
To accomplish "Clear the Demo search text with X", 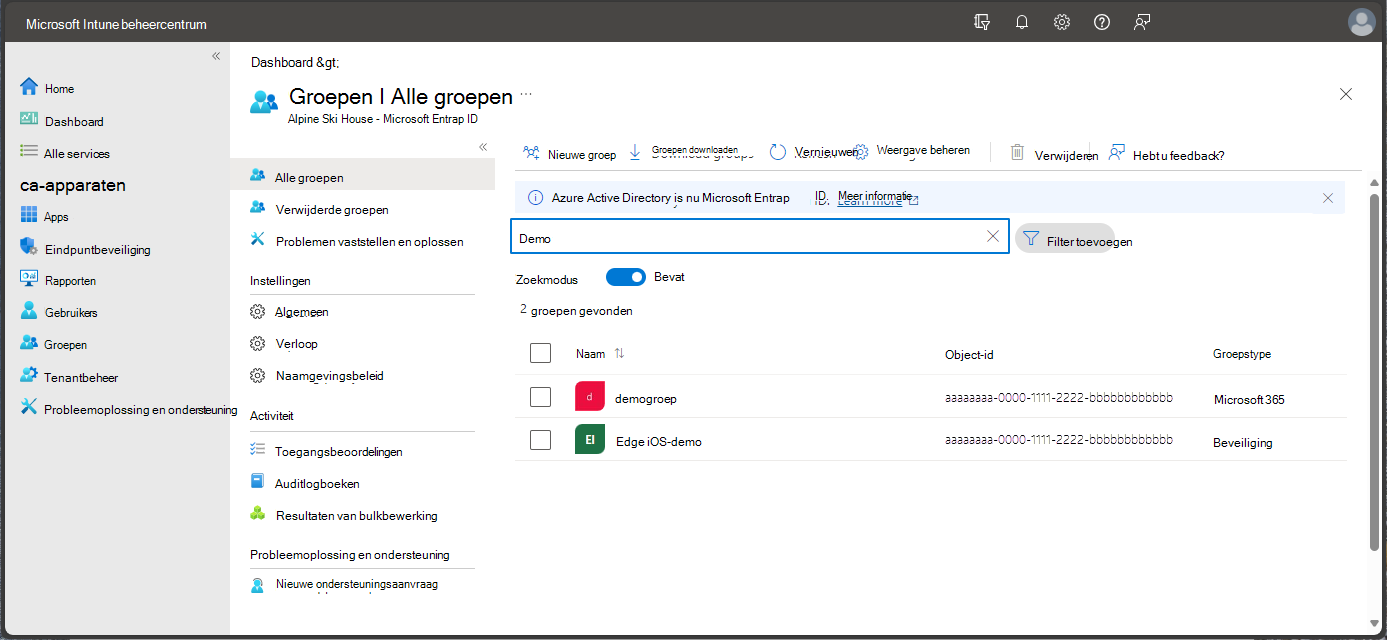I will click(x=993, y=236).
